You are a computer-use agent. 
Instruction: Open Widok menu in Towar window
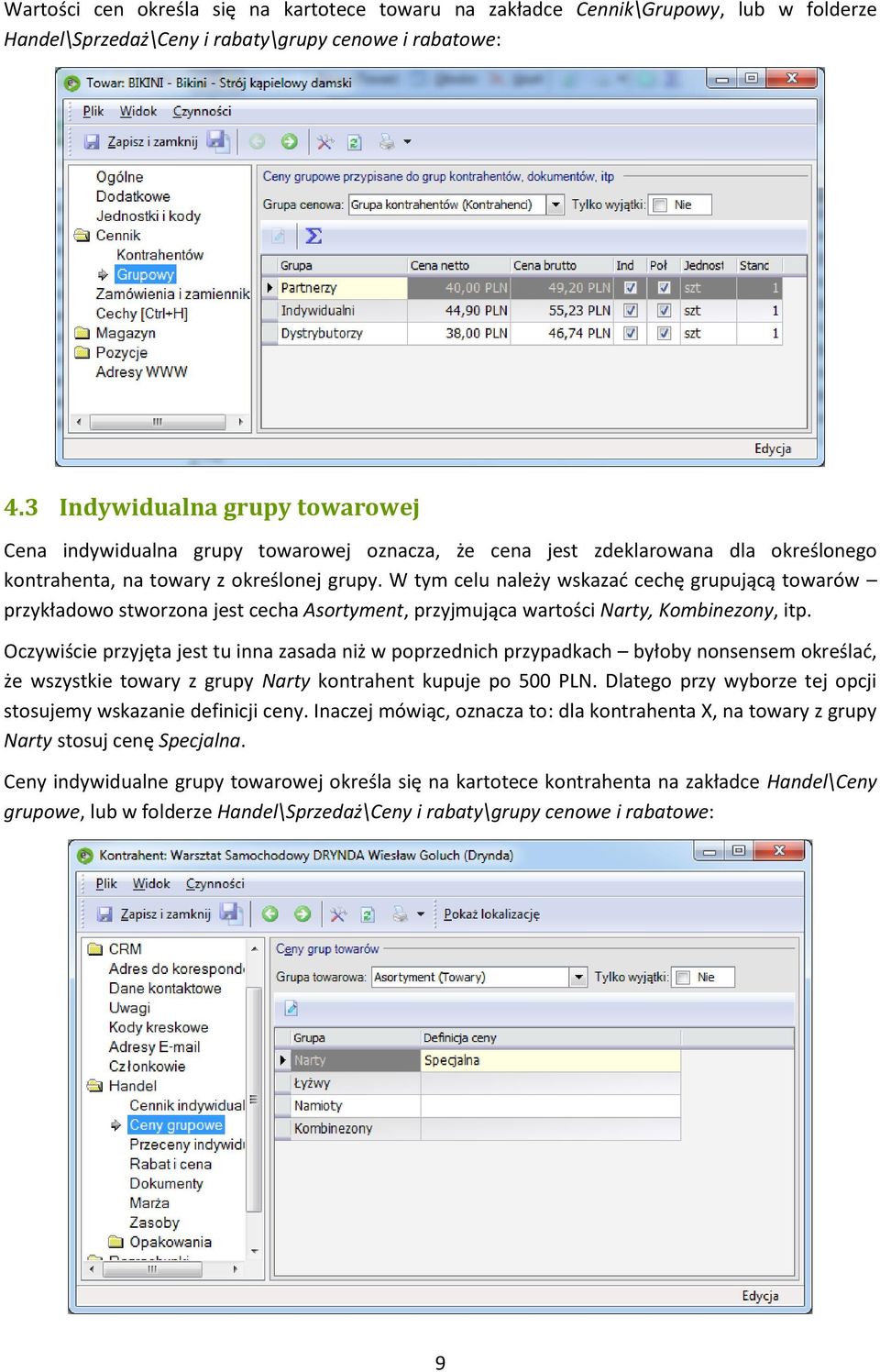tap(138, 111)
